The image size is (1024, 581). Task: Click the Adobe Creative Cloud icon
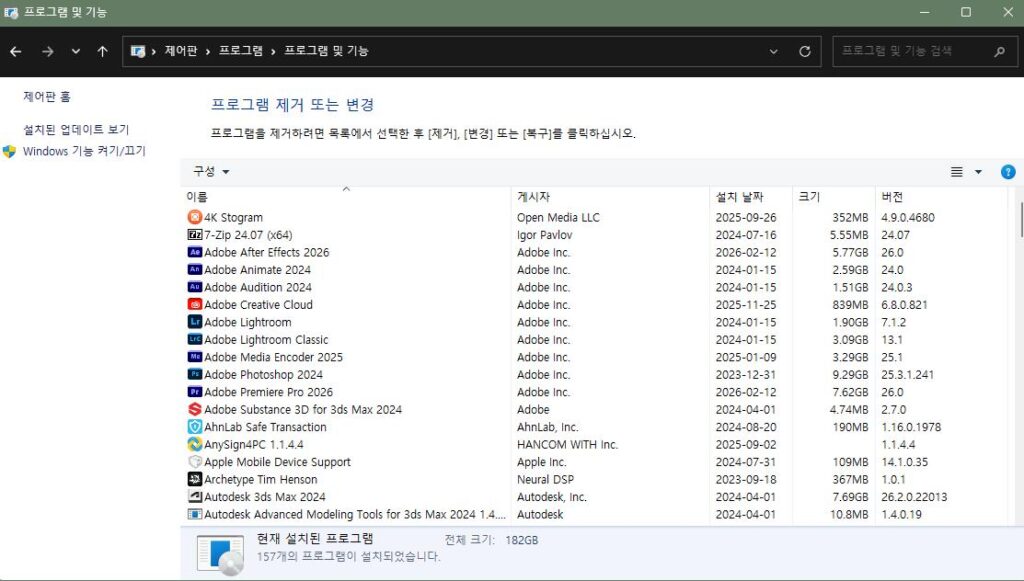(195, 304)
